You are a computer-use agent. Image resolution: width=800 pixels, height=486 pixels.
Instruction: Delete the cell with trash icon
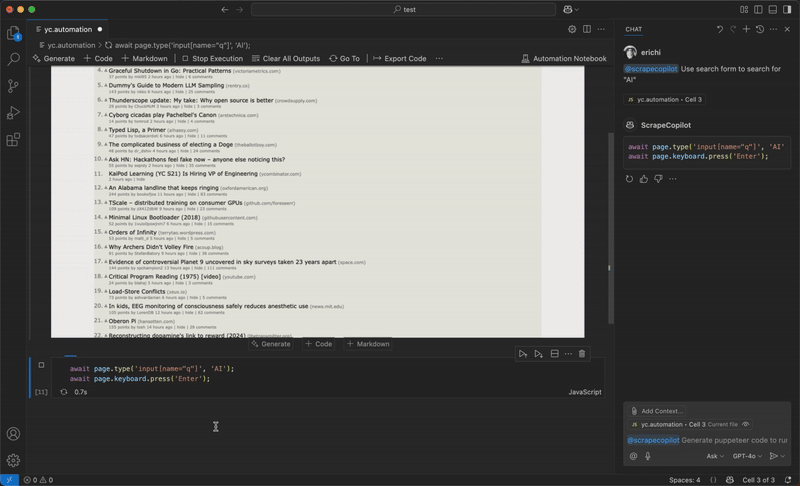582,353
